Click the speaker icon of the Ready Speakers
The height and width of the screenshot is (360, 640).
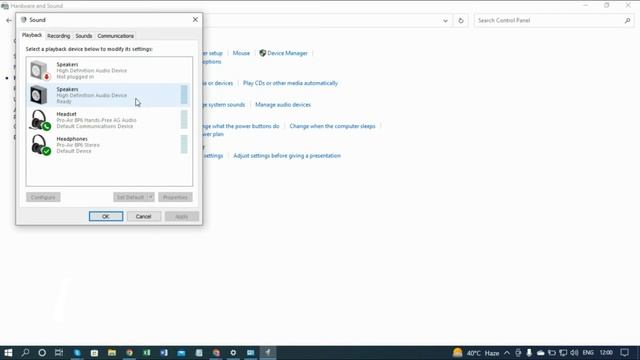pos(39,95)
